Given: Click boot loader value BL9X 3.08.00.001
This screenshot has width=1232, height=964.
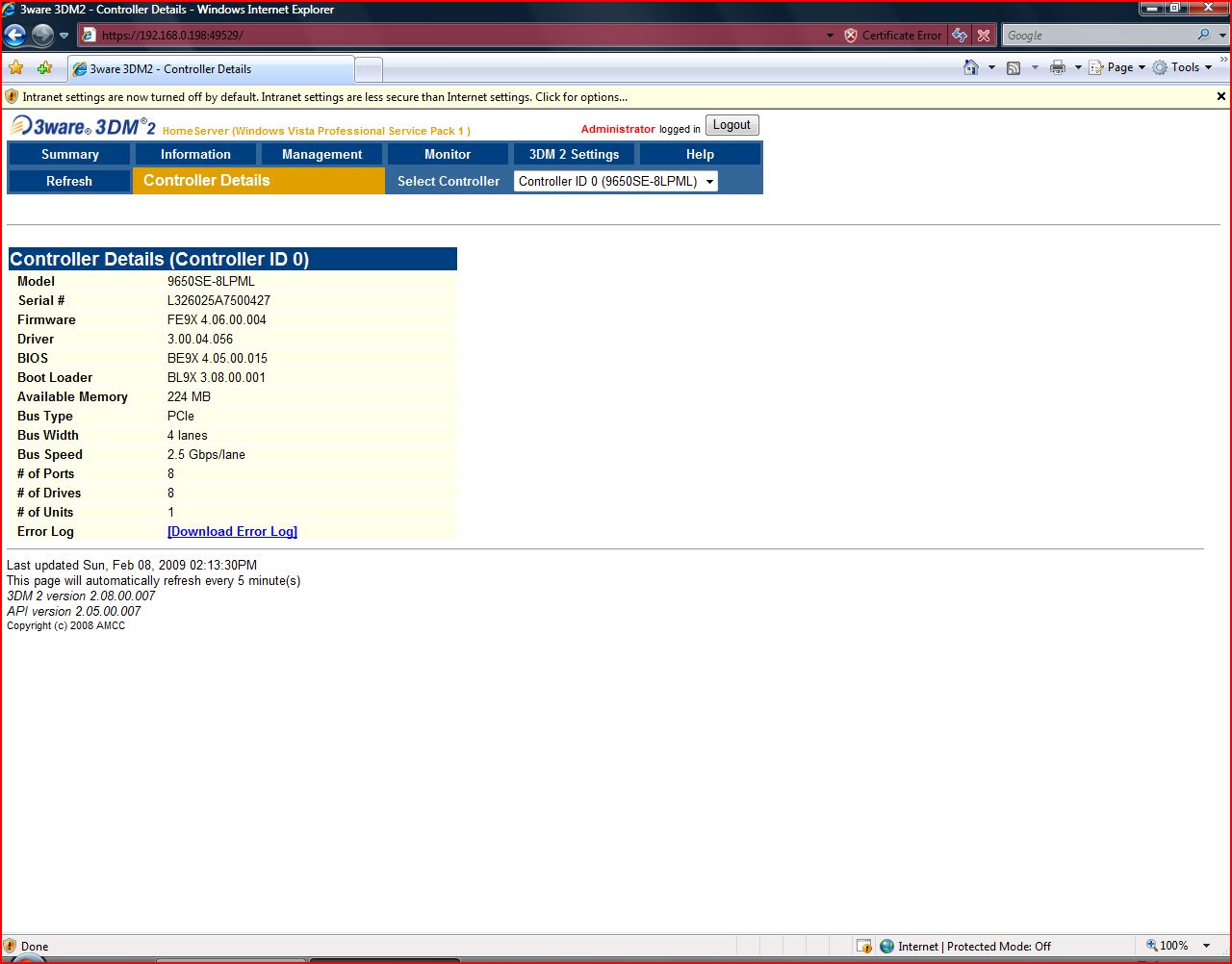Looking at the screenshot, I should [x=217, y=377].
